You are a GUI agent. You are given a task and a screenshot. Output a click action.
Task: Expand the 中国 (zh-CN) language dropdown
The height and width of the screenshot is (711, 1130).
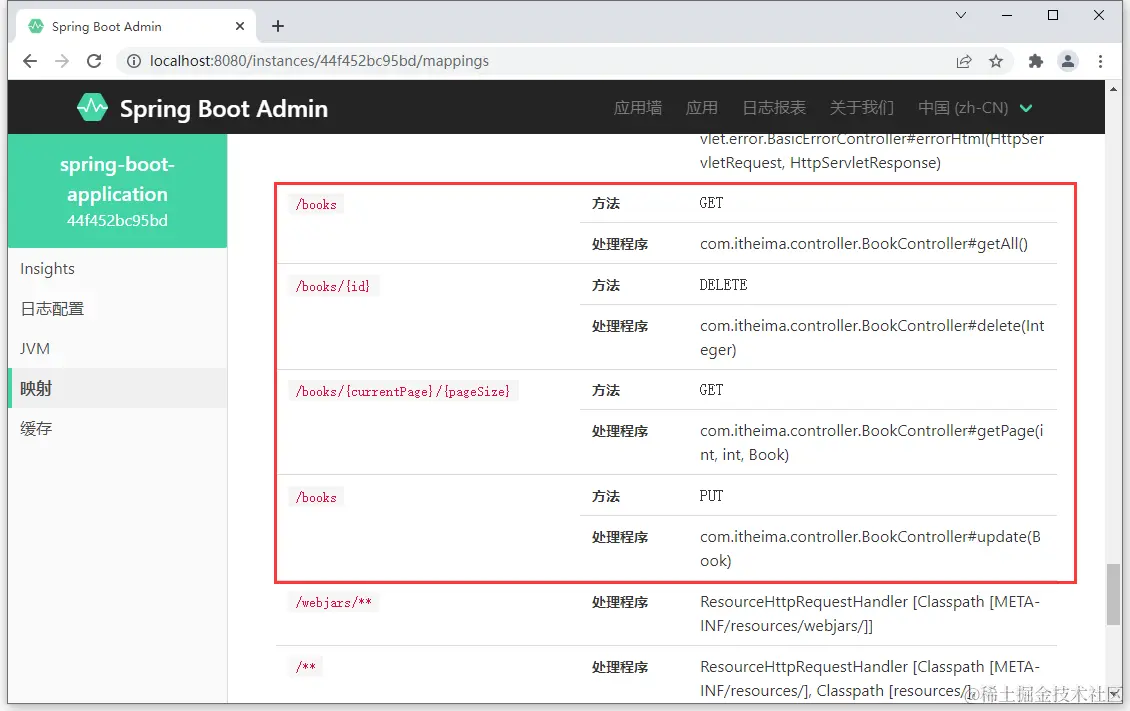pos(975,108)
